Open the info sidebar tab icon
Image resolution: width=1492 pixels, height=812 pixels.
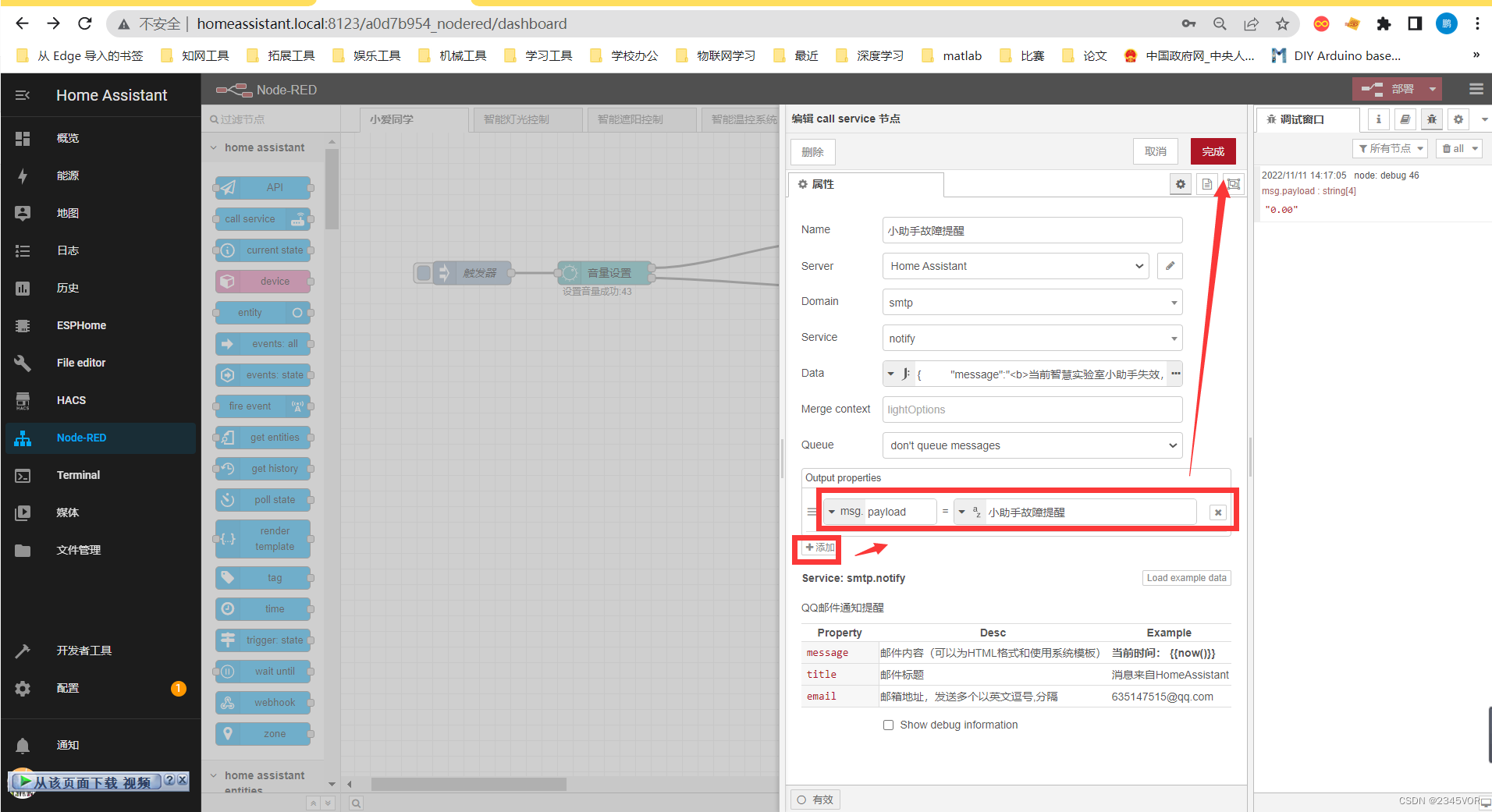pos(1379,119)
